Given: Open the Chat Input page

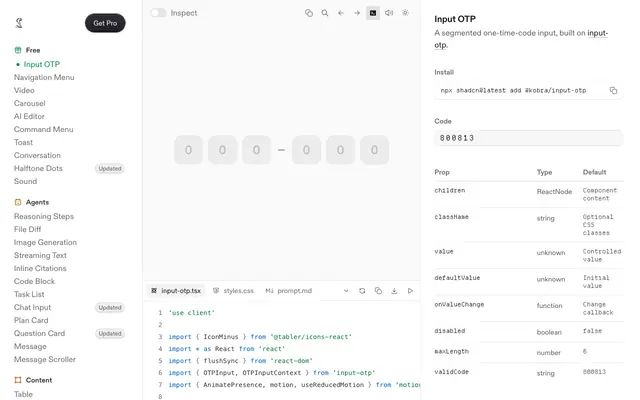Looking at the screenshot, I should (32, 307).
